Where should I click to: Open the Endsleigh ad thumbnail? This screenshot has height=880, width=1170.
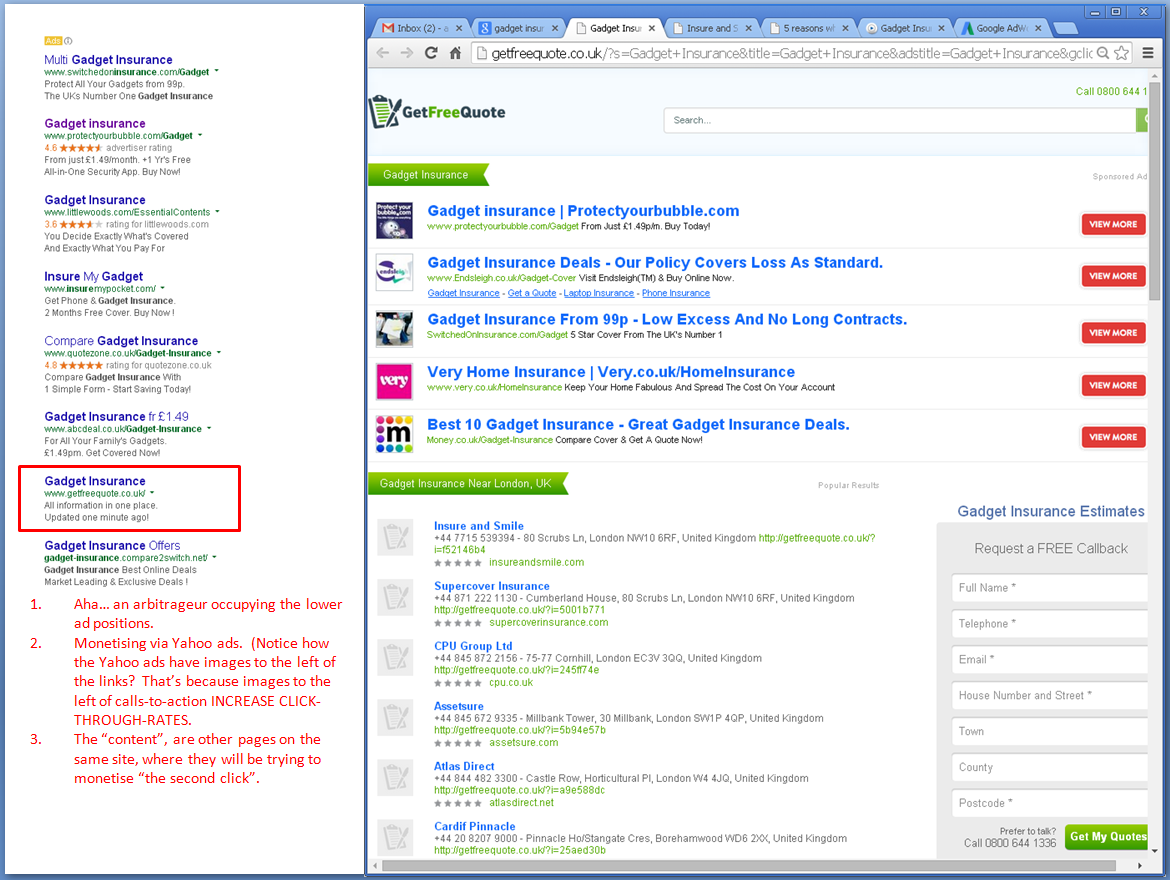tap(394, 272)
